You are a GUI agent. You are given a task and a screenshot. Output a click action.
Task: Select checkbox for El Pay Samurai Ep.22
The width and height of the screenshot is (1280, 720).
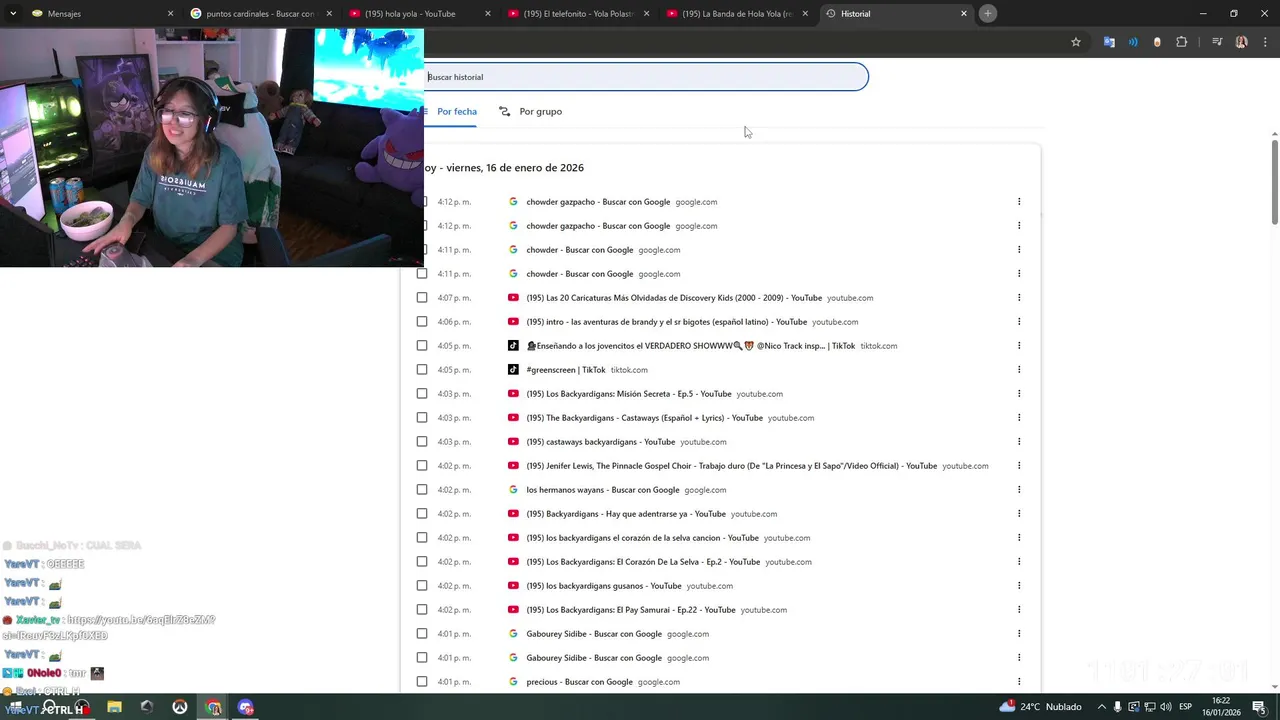[422, 610]
